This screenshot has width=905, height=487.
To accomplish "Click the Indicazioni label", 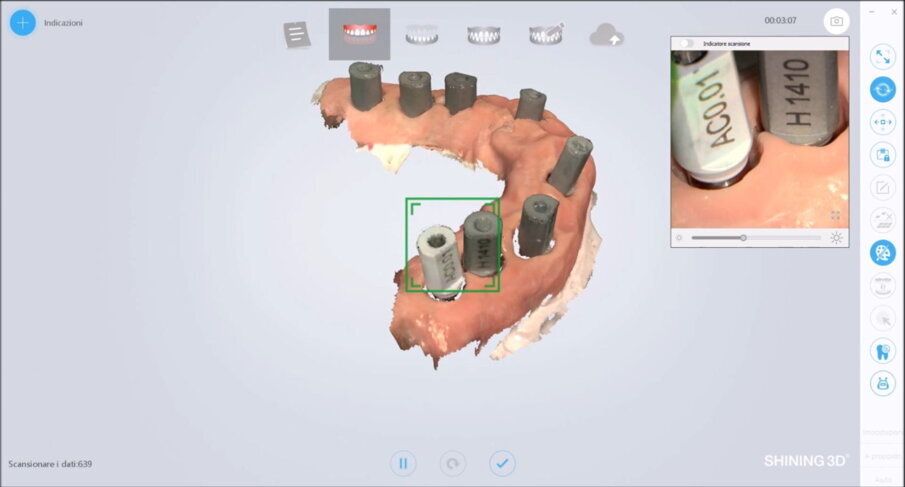I will click(63, 23).
